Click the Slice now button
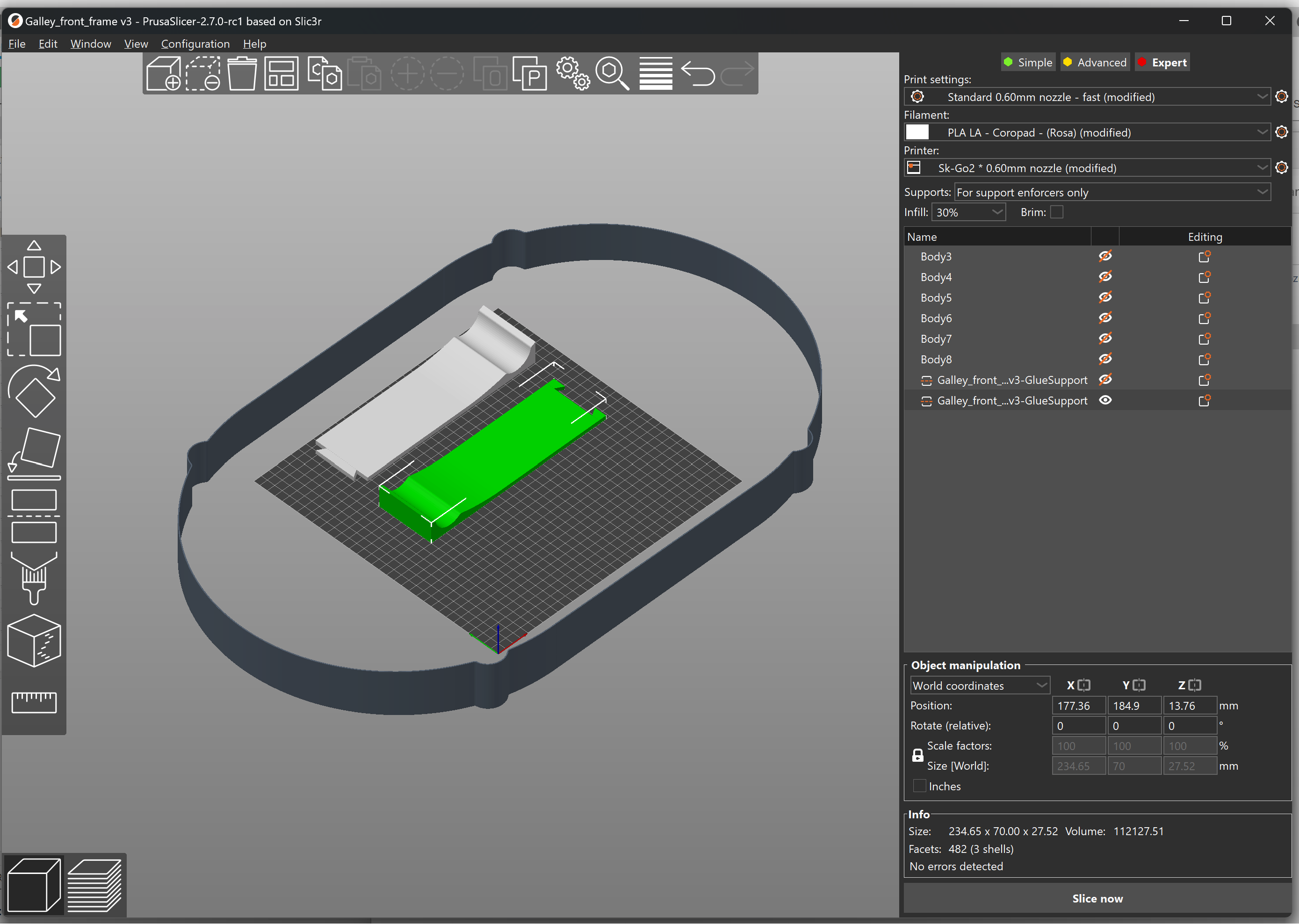Image resolution: width=1299 pixels, height=924 pixels. (x=1097, y=898)
